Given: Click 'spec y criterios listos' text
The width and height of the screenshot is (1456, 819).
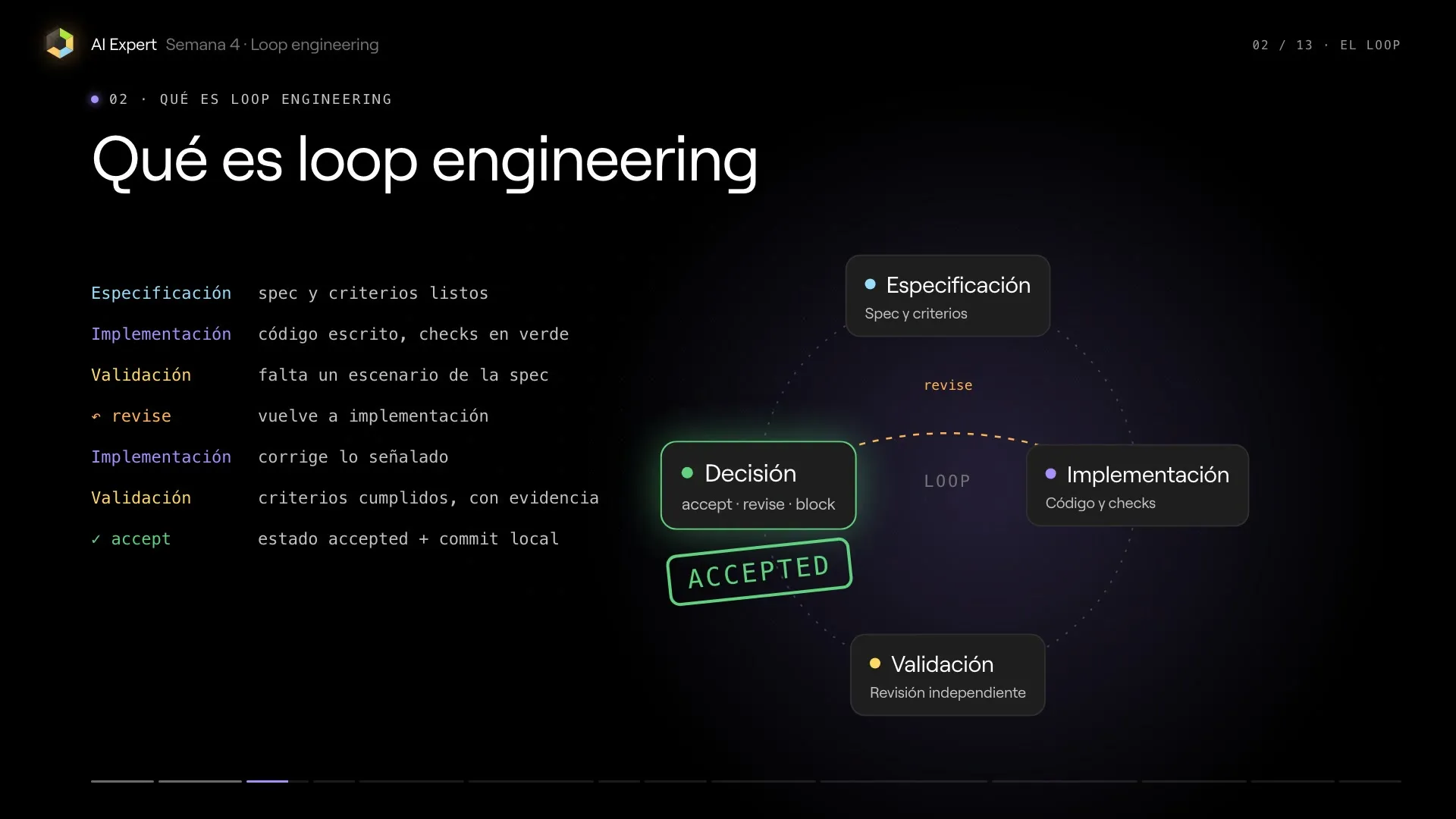Looking at the screenshot, I should (x=373, y=293).
